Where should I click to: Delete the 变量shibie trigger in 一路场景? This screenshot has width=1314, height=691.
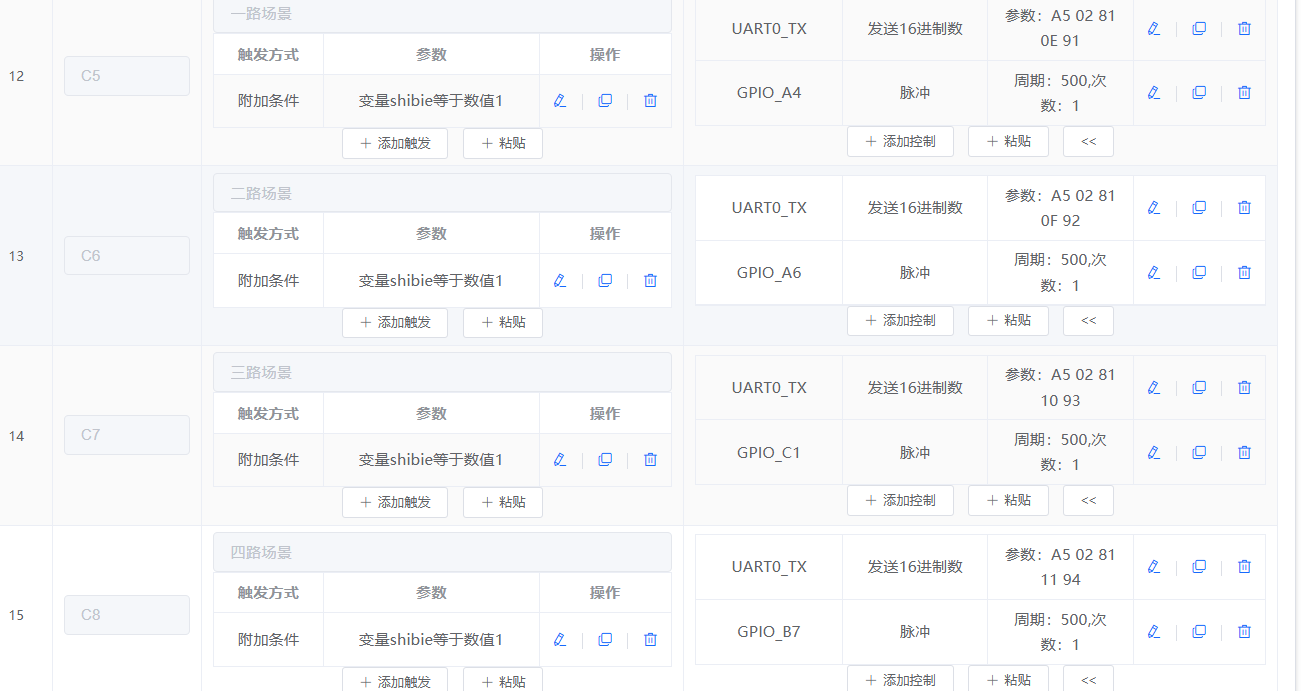pyautogui.click(x=650, y=100)
